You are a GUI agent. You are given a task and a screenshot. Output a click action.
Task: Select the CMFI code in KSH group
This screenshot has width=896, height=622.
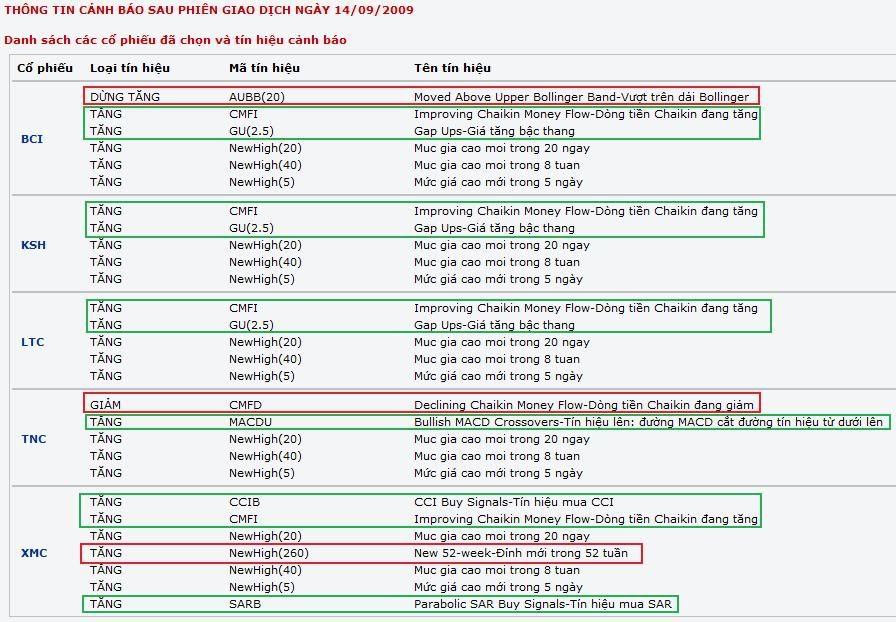pos(243,211)
